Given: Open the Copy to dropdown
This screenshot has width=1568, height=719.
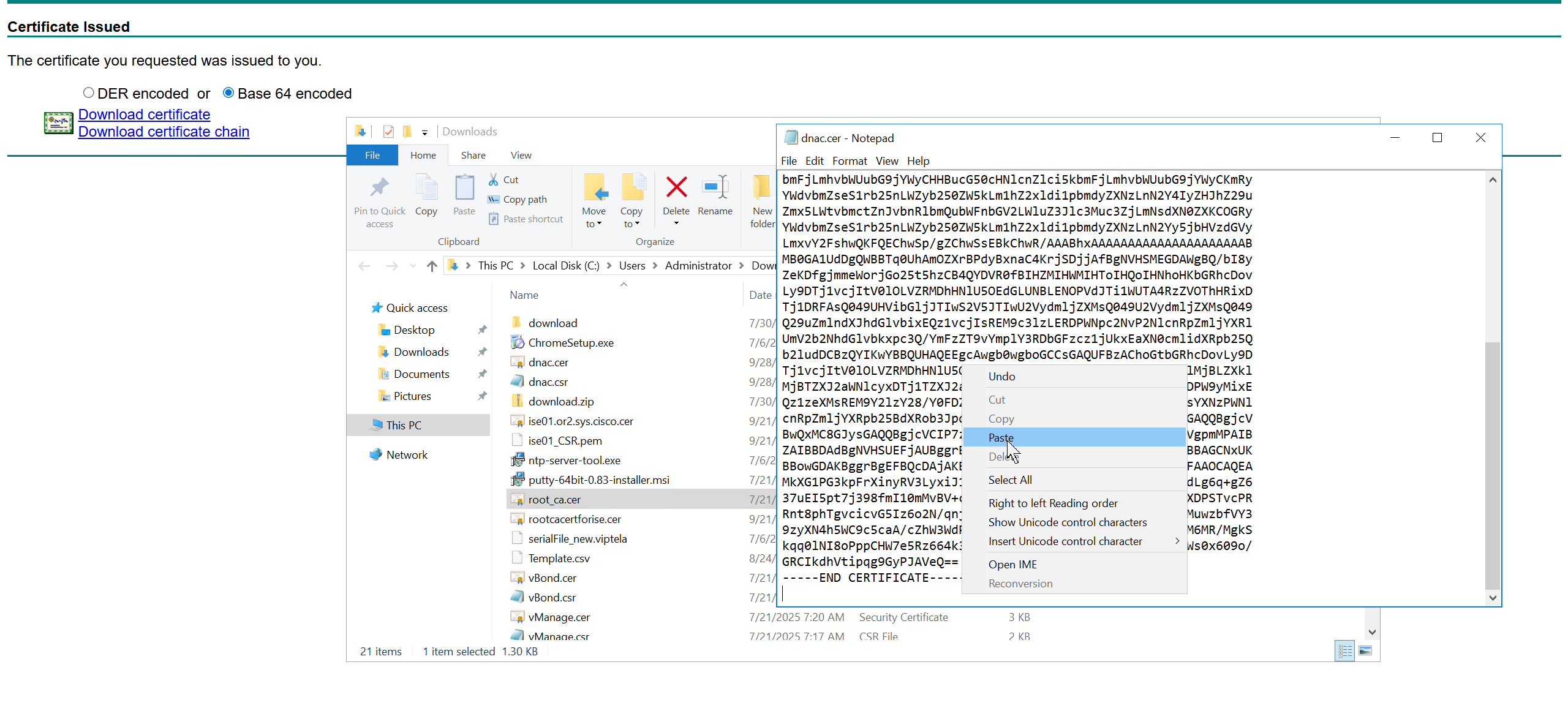Looking at the screenshot, I should click(x=631, y=217).
